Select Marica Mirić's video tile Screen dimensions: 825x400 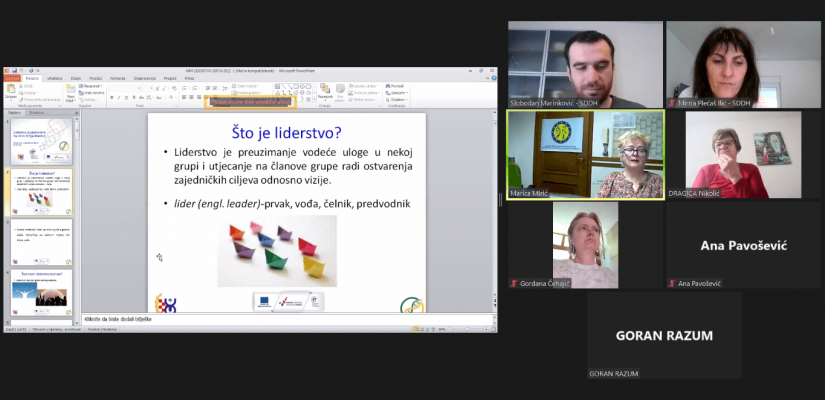(x=585, y=154)
